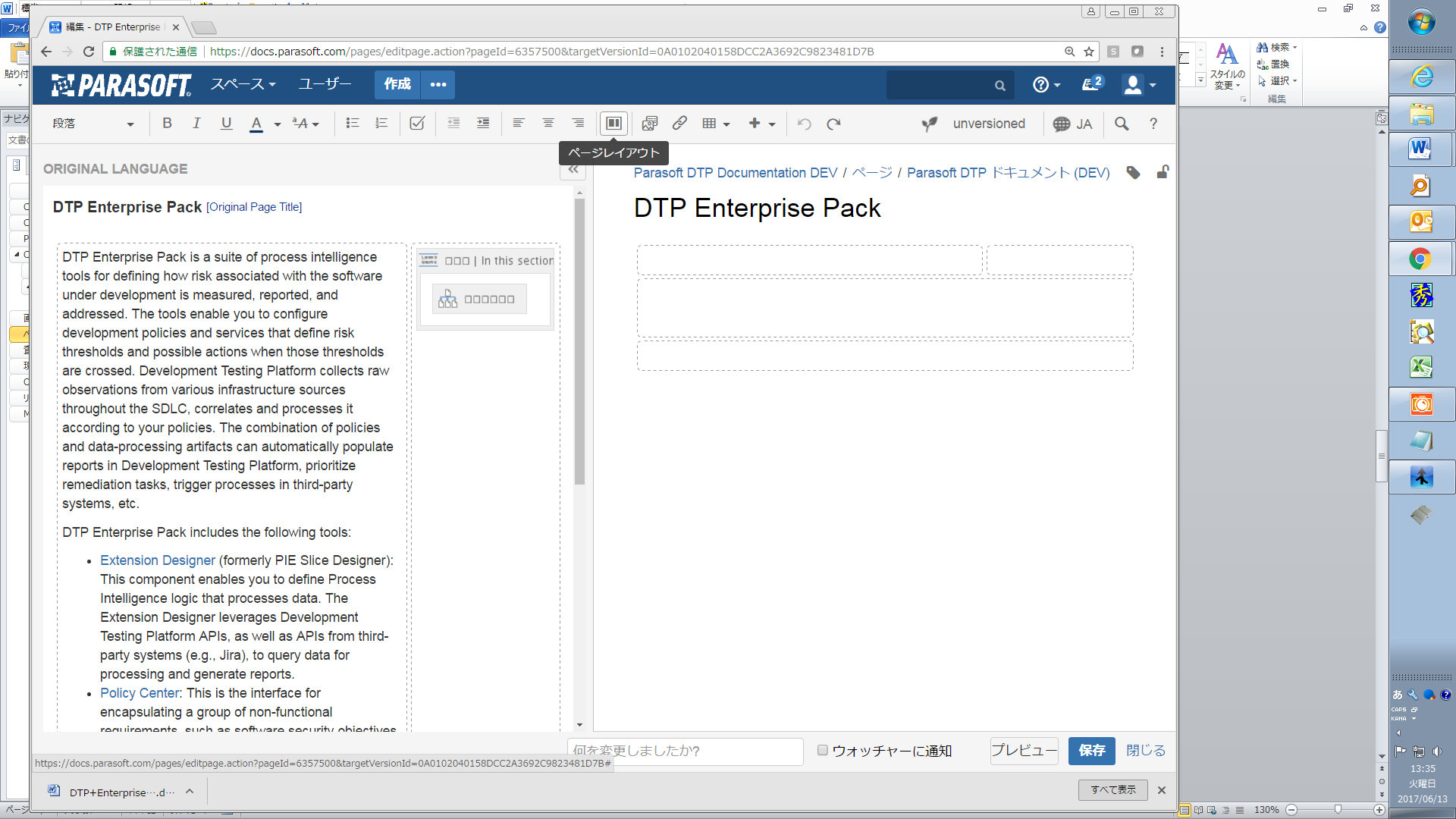The width and height of the screenshot is (1456, 819).
Task: Close the editor via Close link
Action: tap(1145, 751)
